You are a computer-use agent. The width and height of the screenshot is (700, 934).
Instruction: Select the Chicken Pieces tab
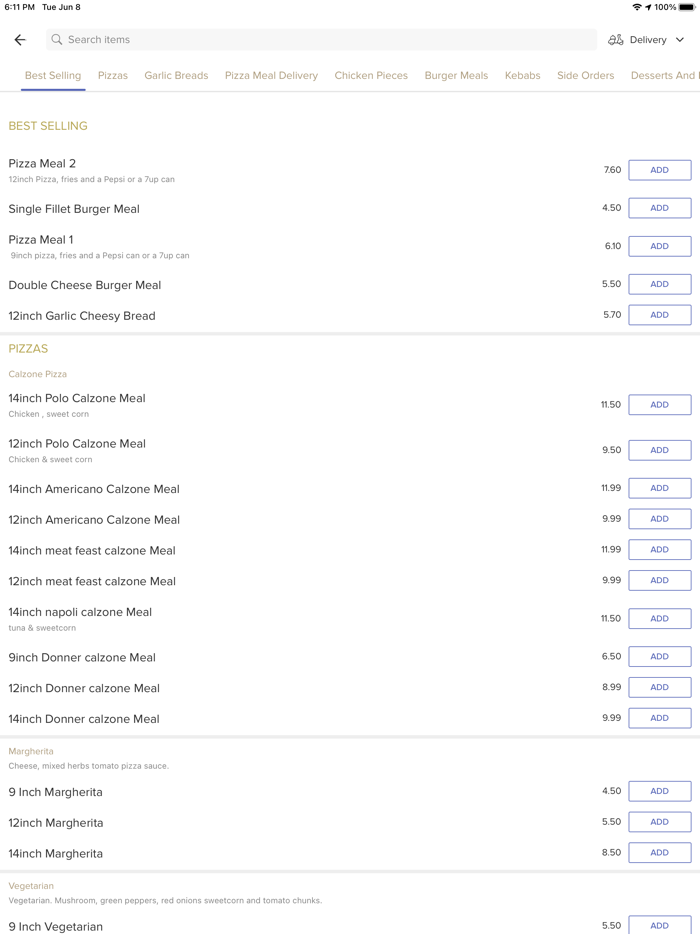pos(371,75)
